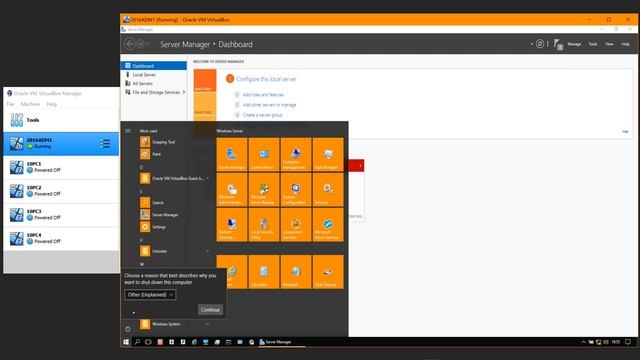
Task: Open the shutdown reason Other (Unplanned) dropdown
Action: pos(150,295)
